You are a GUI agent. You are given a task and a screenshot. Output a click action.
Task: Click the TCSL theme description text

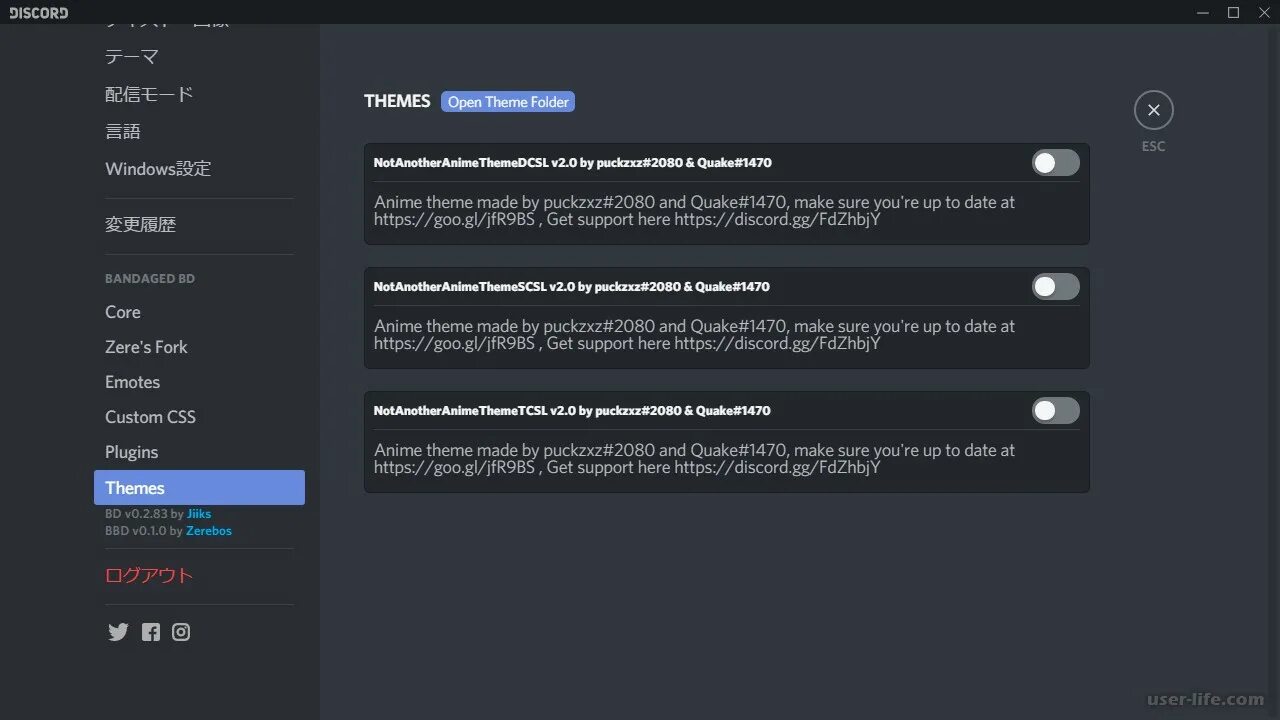[694, 458]
